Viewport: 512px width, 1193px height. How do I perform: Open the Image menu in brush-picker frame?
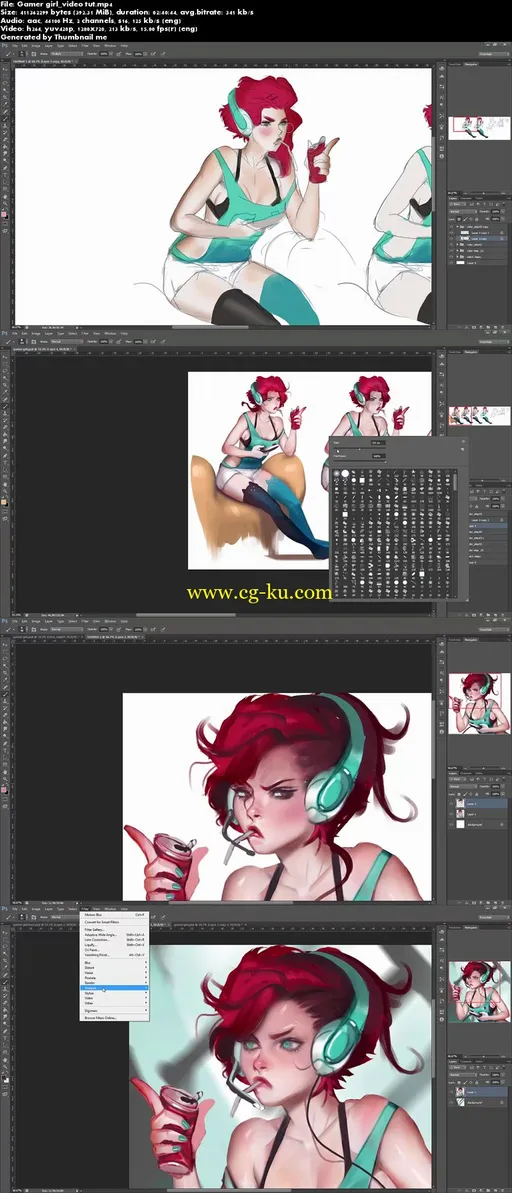[x=36, y=335]
